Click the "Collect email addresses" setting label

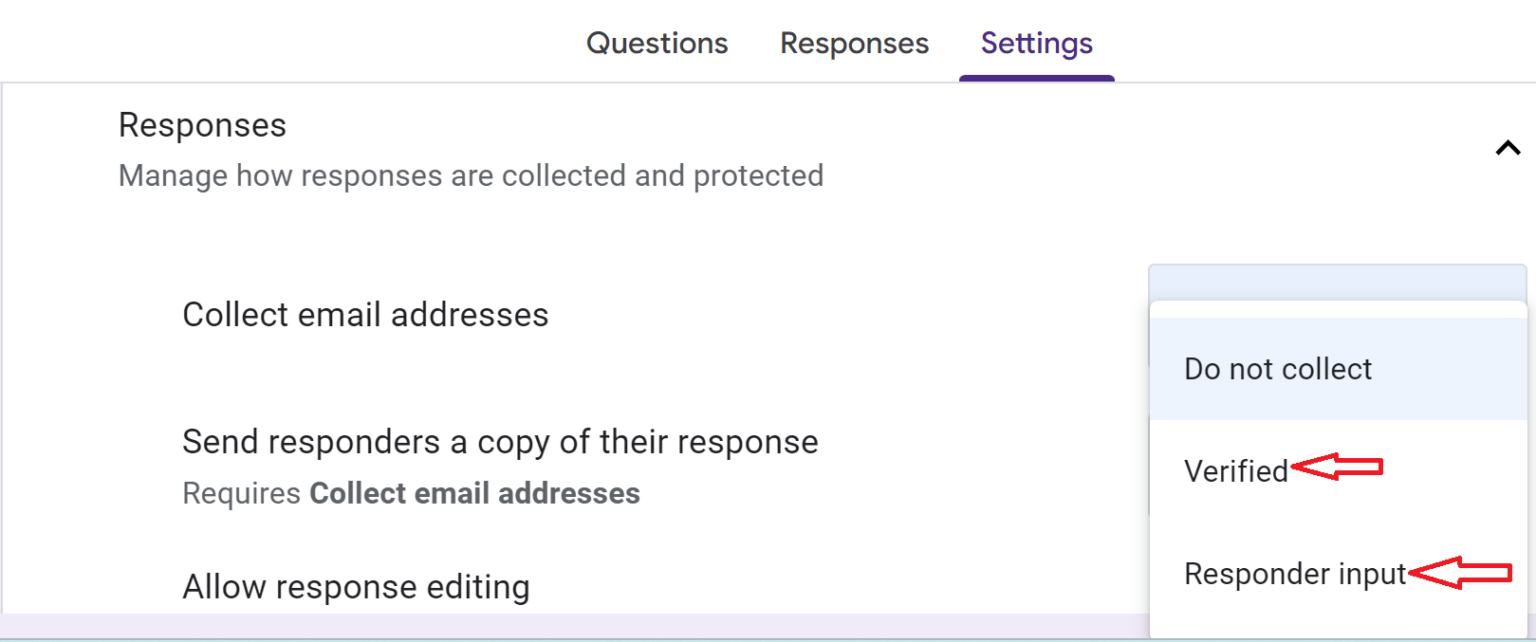tap(365, 315)
